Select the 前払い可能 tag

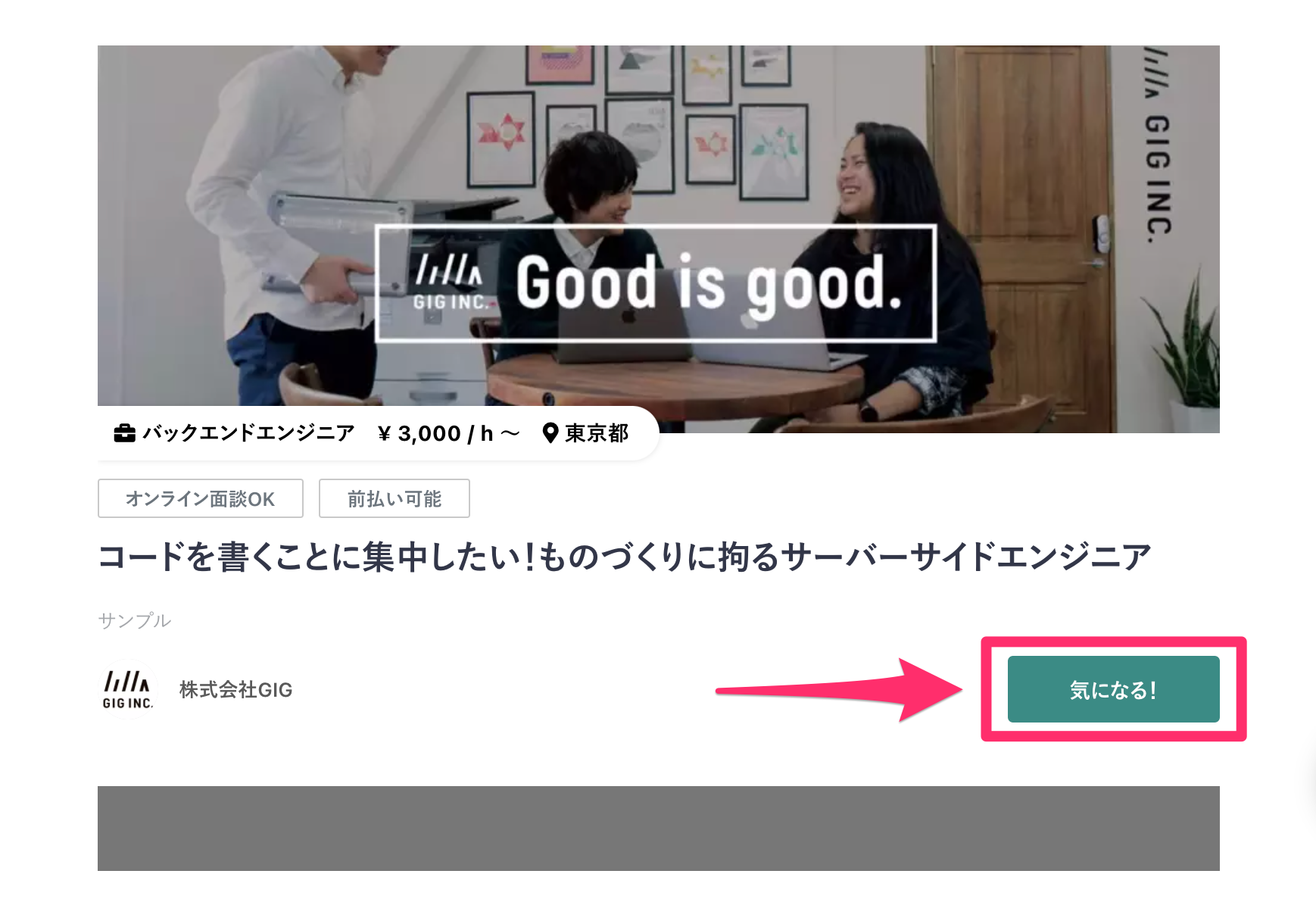[x=394, y=498]
